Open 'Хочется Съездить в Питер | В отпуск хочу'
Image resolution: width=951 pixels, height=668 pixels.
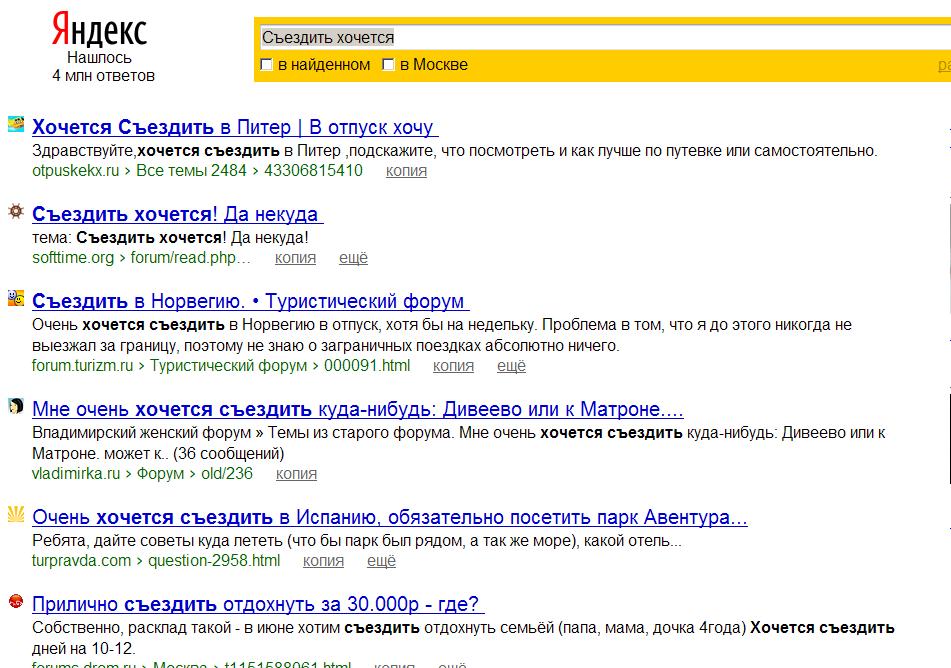[x=235, y=127]
